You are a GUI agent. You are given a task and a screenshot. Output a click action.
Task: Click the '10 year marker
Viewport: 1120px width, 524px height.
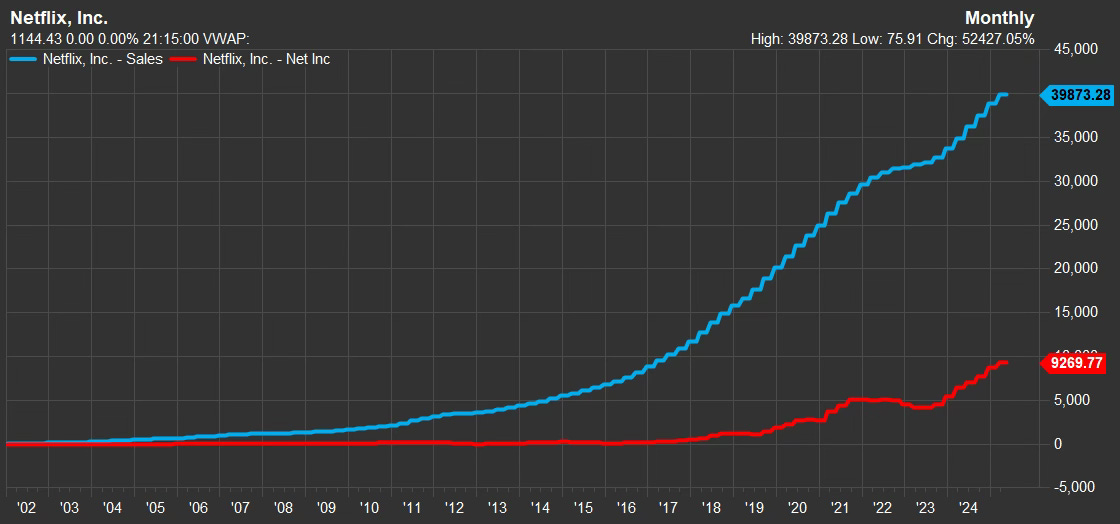[x=369, y=508]
